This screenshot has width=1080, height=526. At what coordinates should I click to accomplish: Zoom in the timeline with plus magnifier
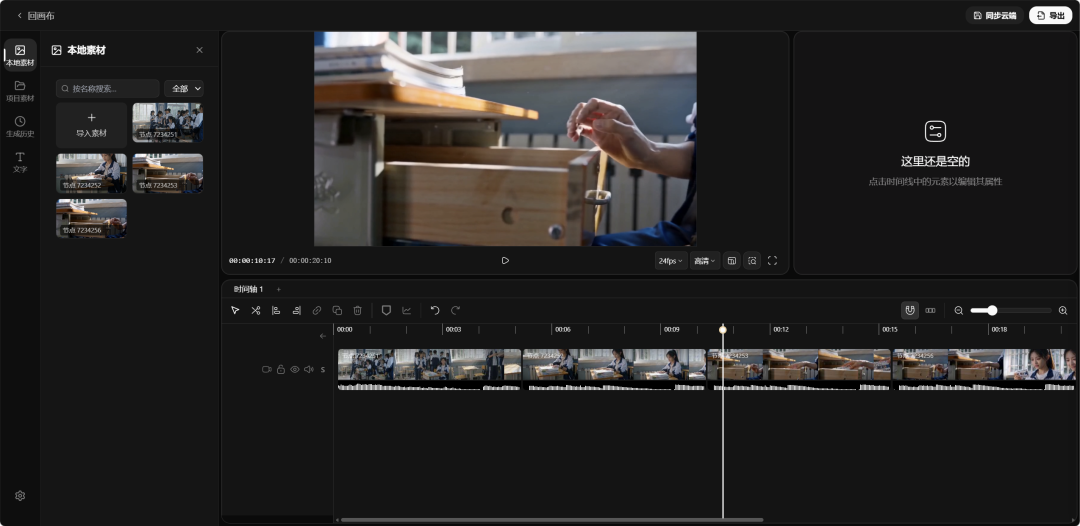tap(1063, 311)
